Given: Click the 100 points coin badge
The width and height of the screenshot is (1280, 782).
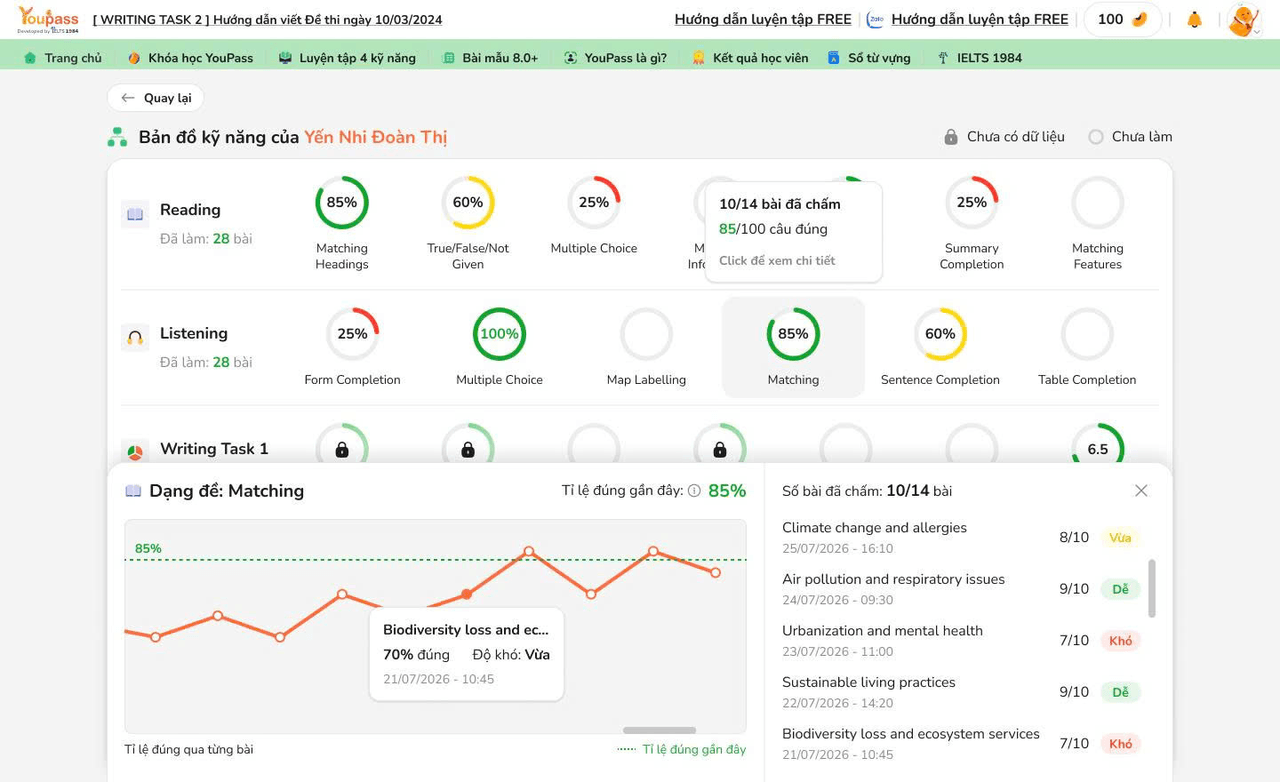Looking at the screenshot, I should pyautogui.click(x=1122, y=20).
